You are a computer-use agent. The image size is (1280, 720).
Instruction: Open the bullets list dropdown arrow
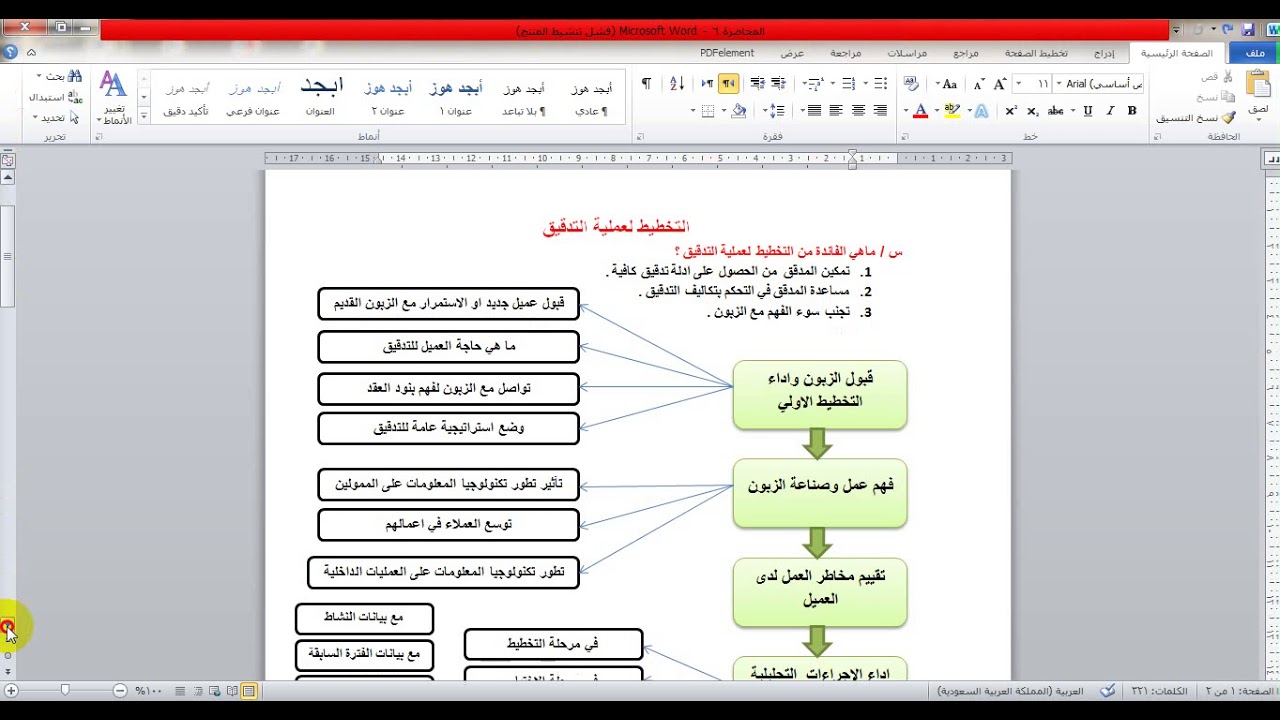point(866,84)
